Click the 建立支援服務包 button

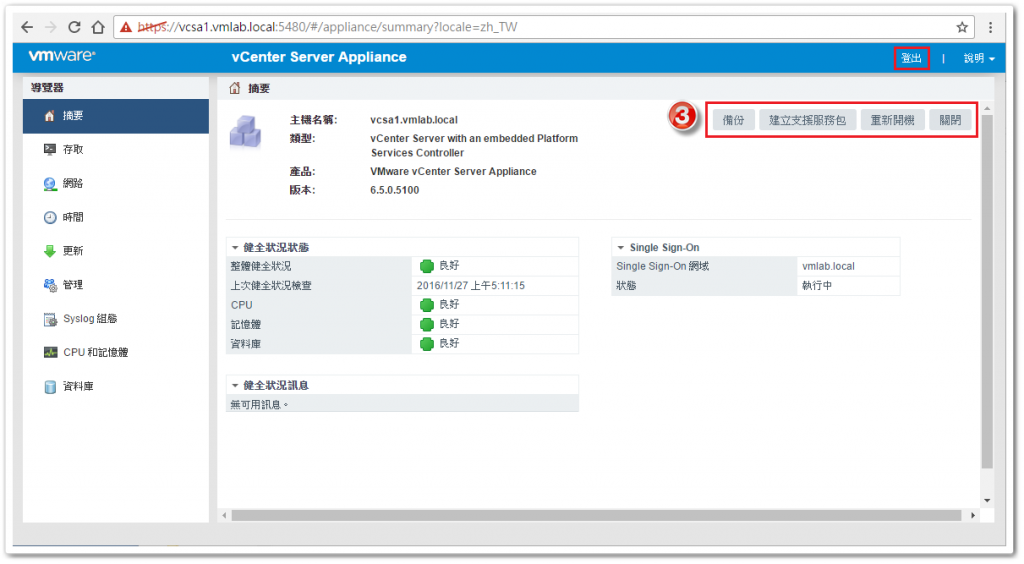807,120
